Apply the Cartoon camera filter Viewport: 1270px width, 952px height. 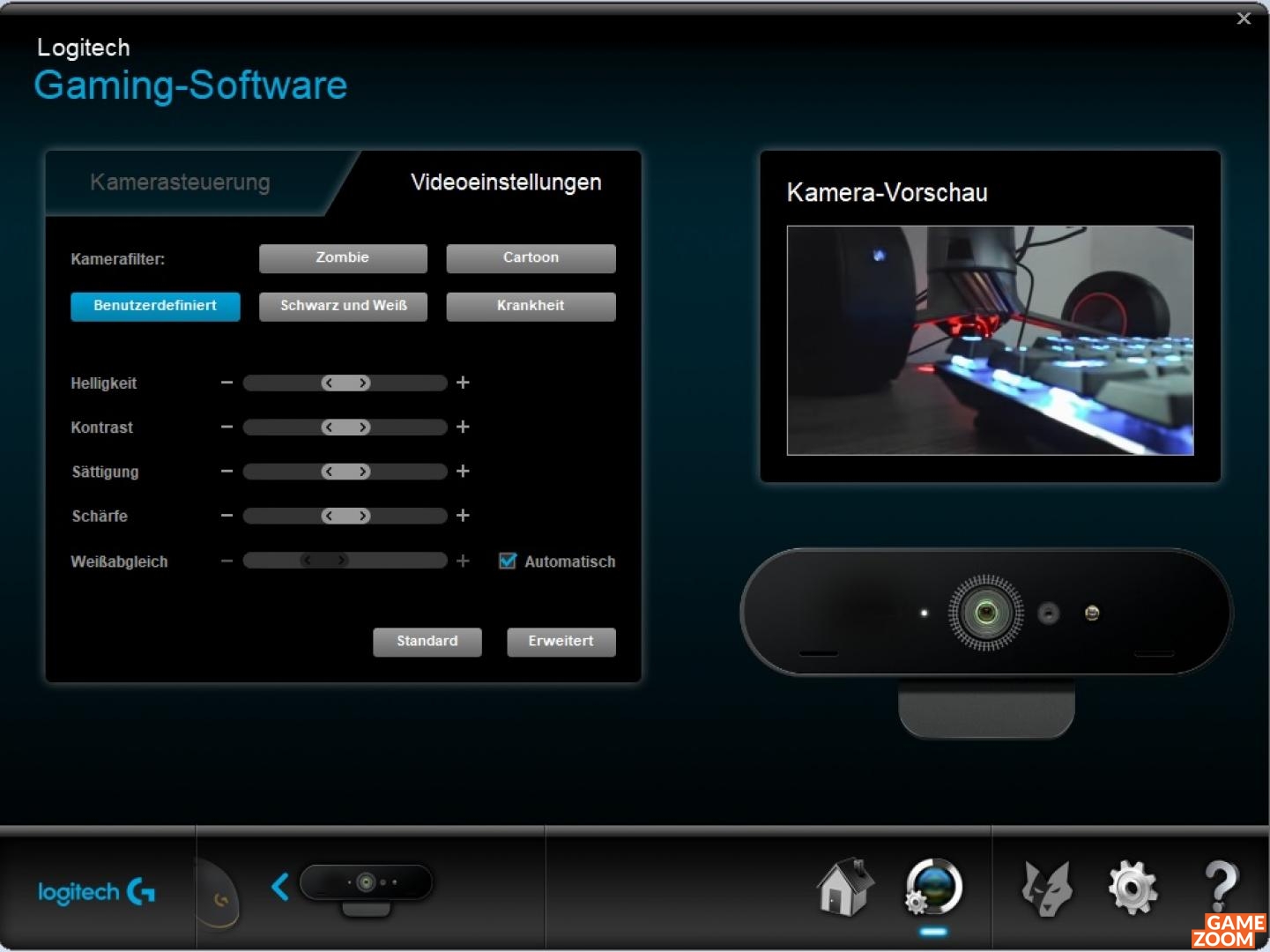pos(531,258)
